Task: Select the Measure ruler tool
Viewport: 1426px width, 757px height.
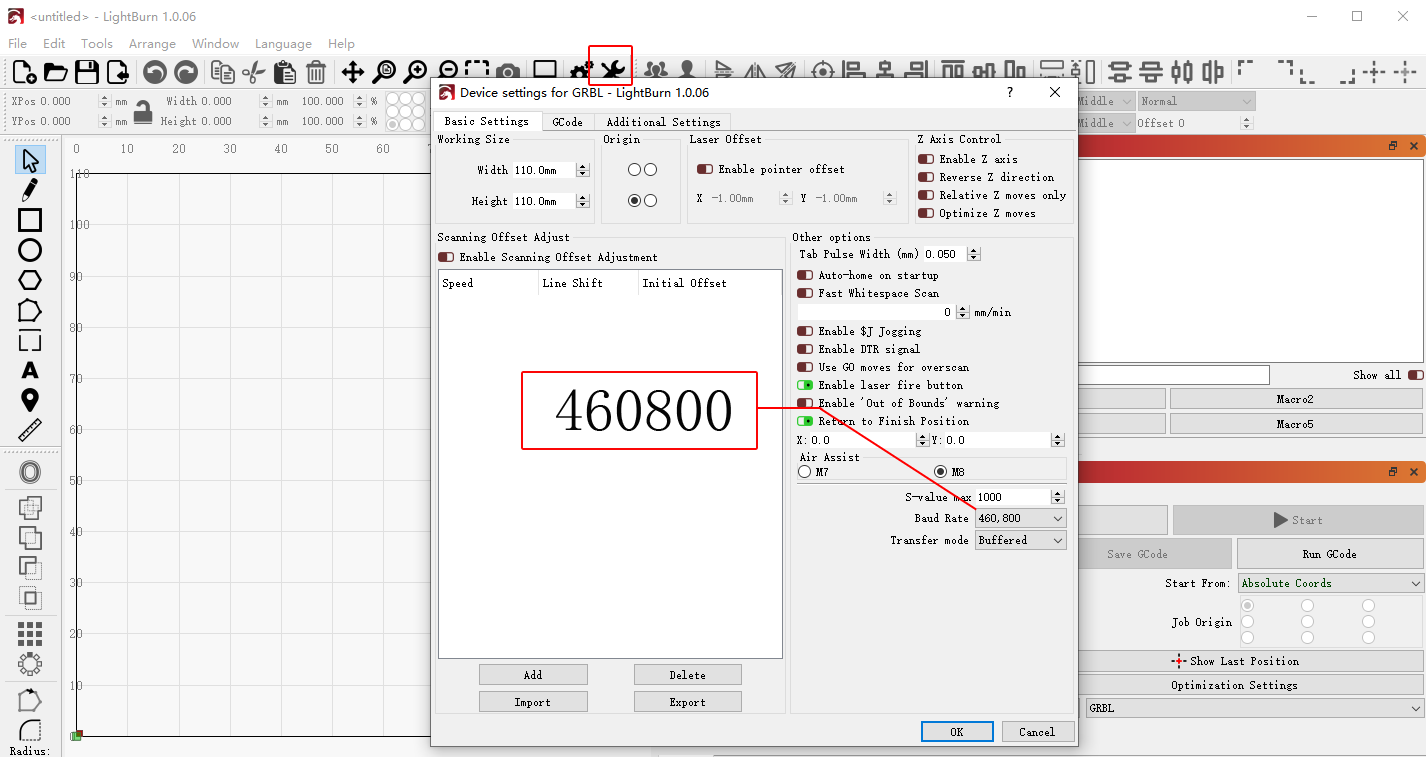Action: coord(30,431)
